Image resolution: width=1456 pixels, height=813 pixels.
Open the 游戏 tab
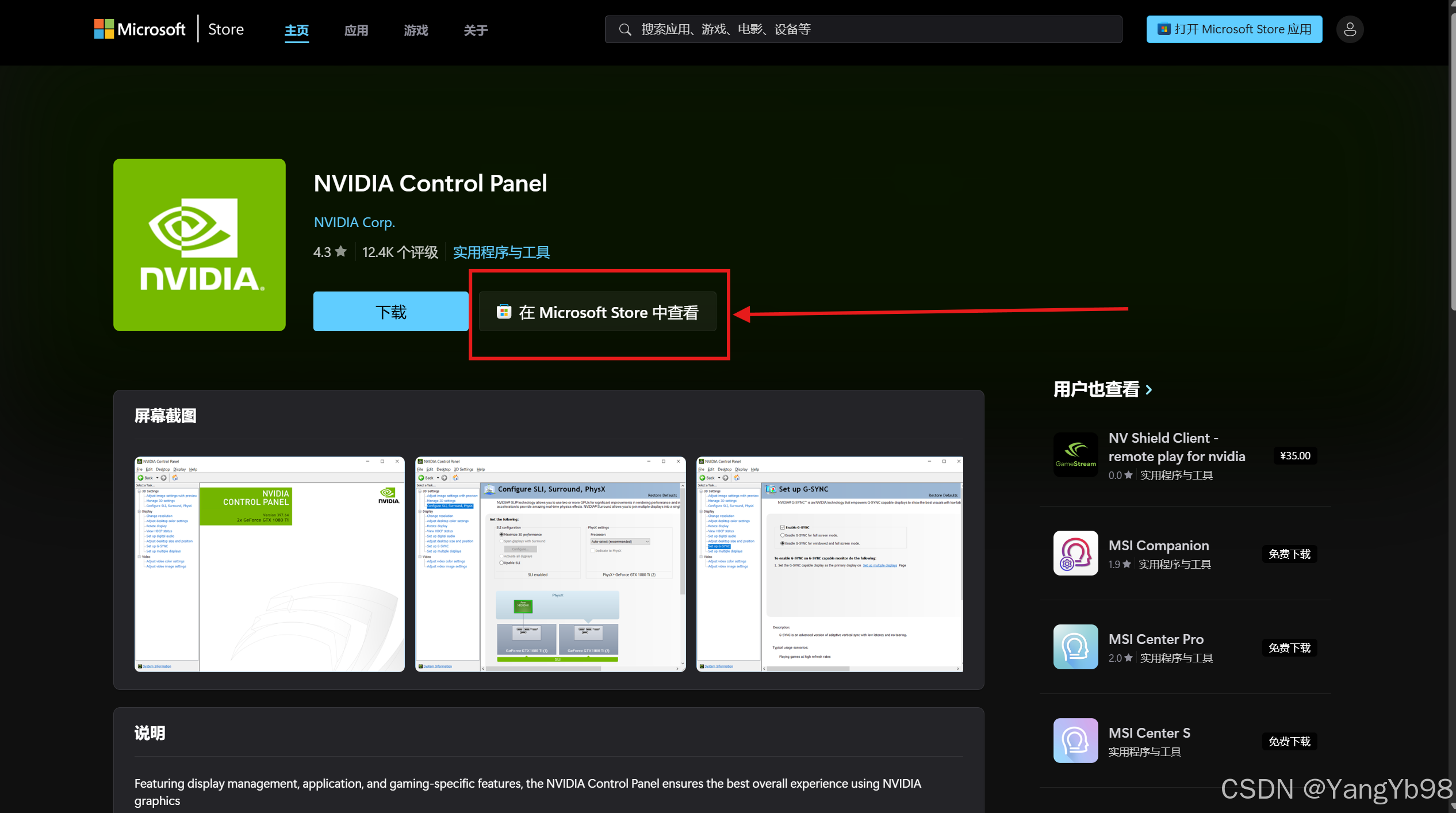coord(416,30)
